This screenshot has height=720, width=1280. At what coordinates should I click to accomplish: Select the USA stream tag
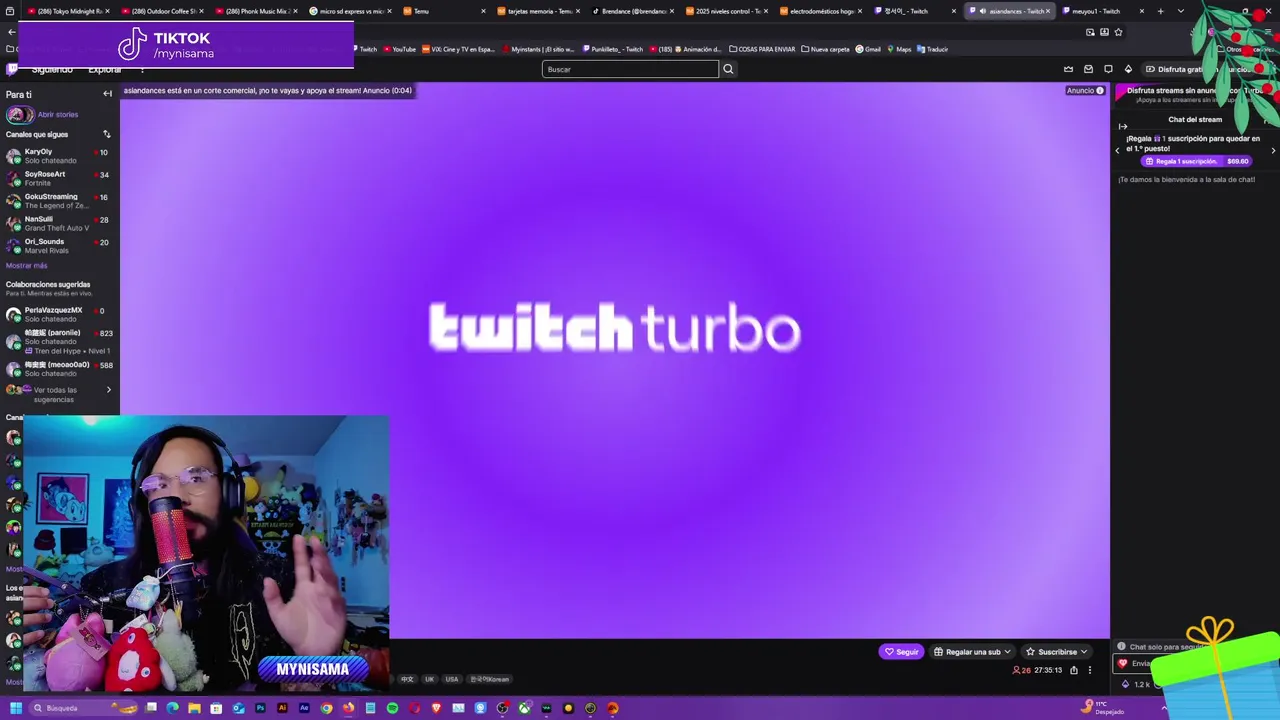(452, 679)
